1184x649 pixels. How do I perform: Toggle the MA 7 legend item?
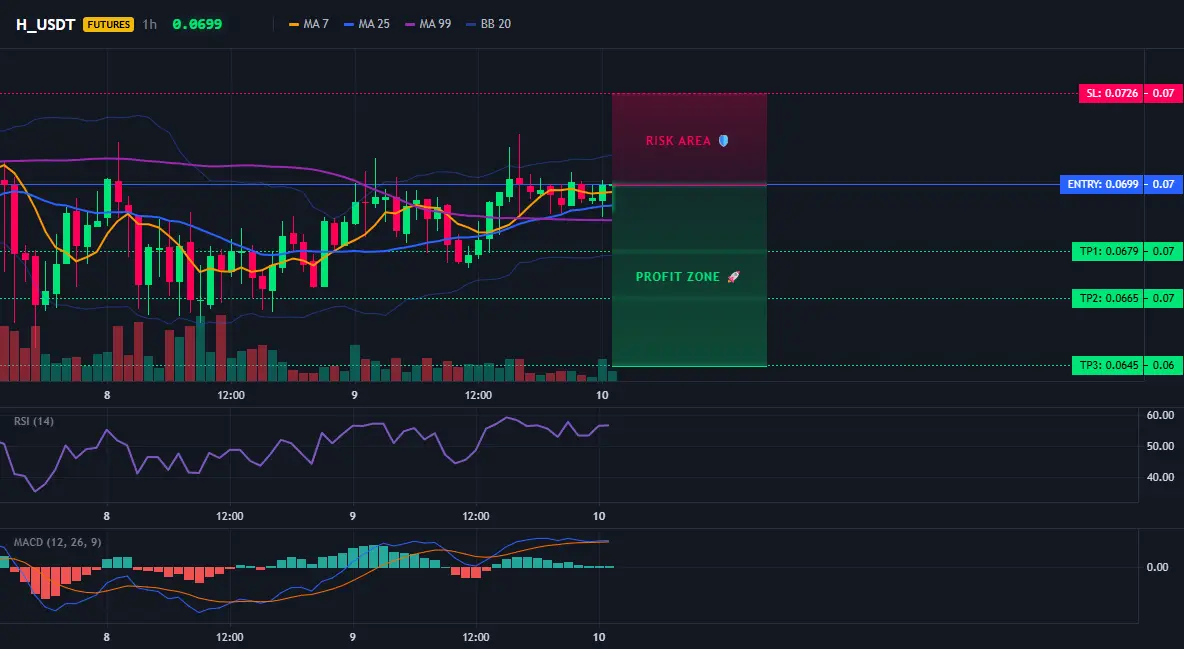coord(309,24)
